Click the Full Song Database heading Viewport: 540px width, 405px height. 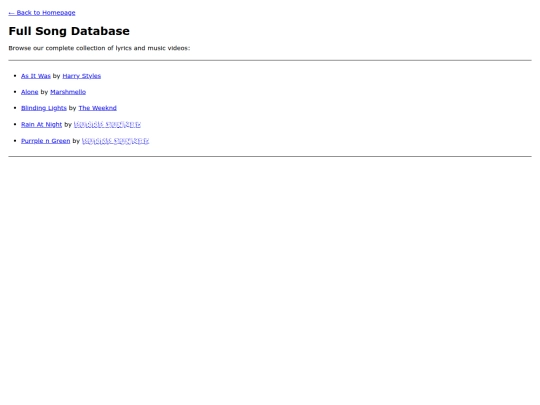(x=69, y=31)
